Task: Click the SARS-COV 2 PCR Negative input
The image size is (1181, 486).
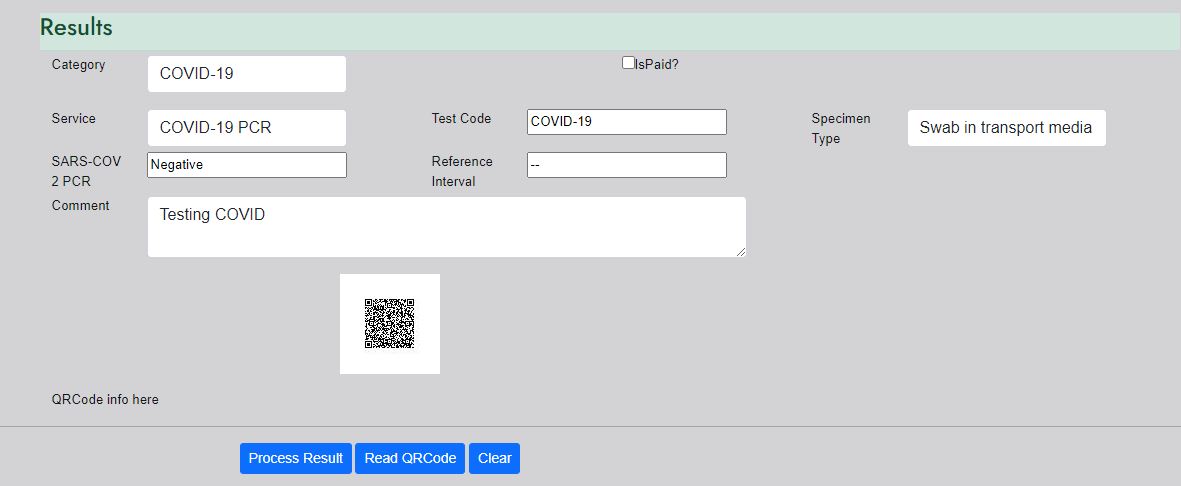Action: [x=247, y=165]
